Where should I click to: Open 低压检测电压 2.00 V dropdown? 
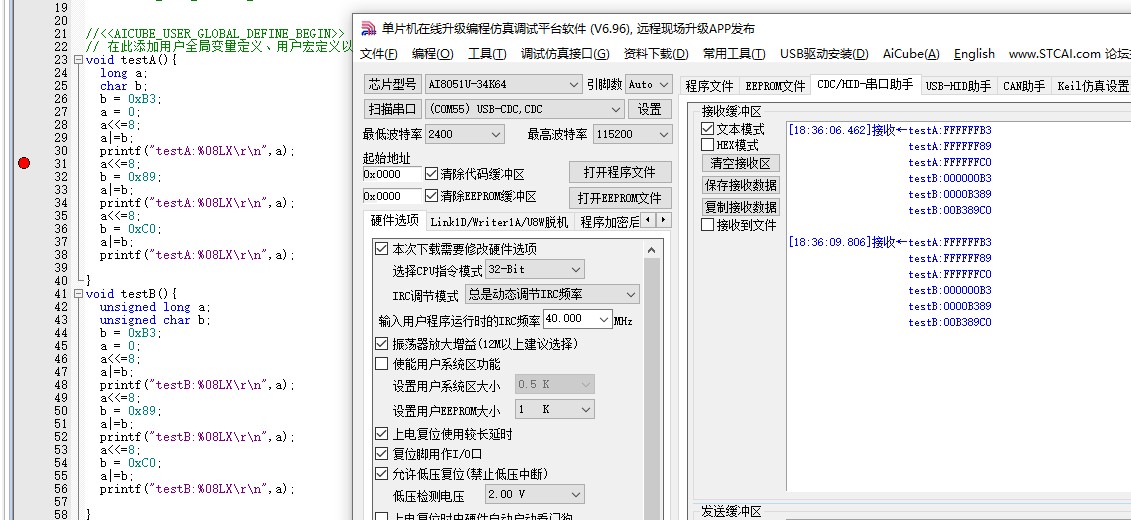tap(534, 495)
